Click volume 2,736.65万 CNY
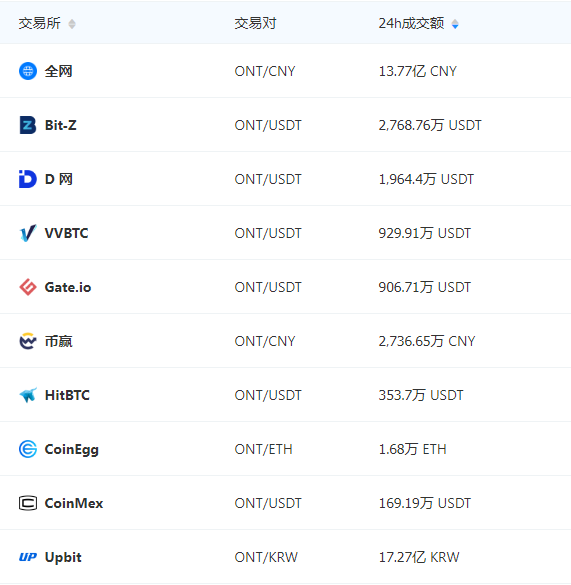 (427, 341)
